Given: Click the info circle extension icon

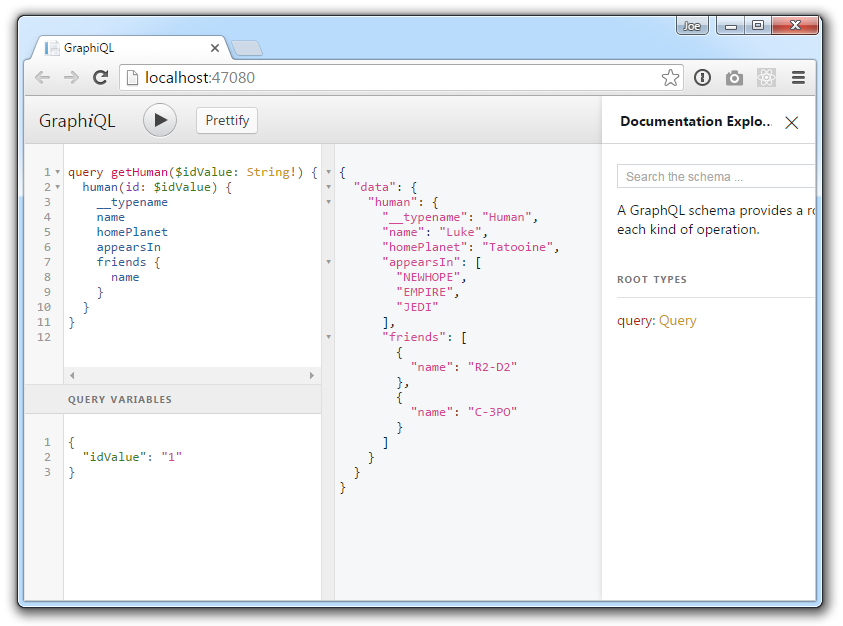Looking at the screenshot, I should tap(702, 78).
